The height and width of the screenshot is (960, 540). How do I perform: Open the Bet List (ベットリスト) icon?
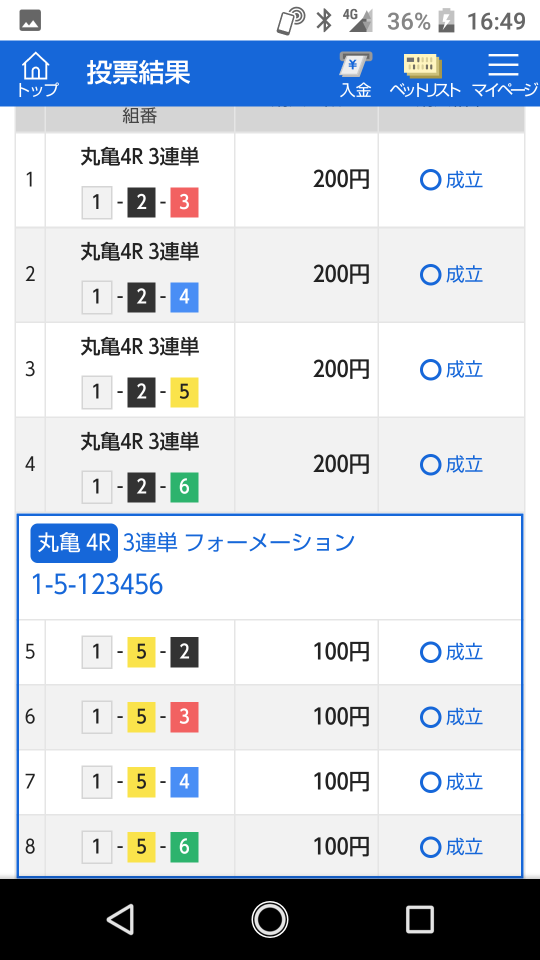pyautogui.click(x=425, y=74)
